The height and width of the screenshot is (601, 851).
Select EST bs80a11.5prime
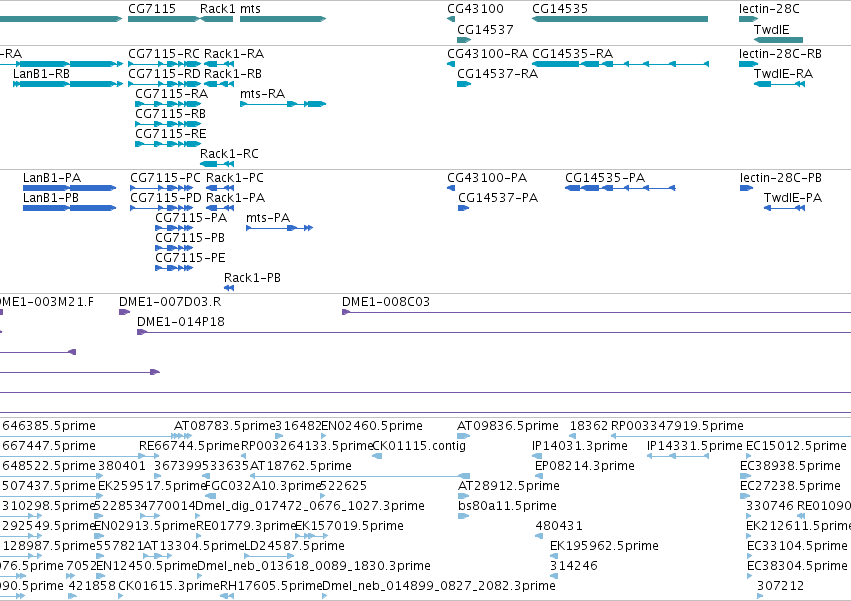tap(507, 507)
